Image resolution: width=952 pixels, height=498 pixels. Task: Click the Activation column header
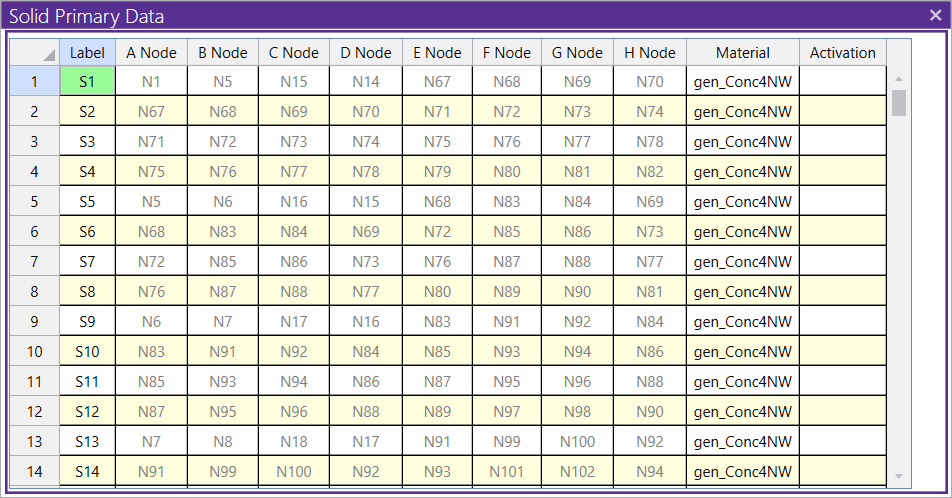coord(842,53)
